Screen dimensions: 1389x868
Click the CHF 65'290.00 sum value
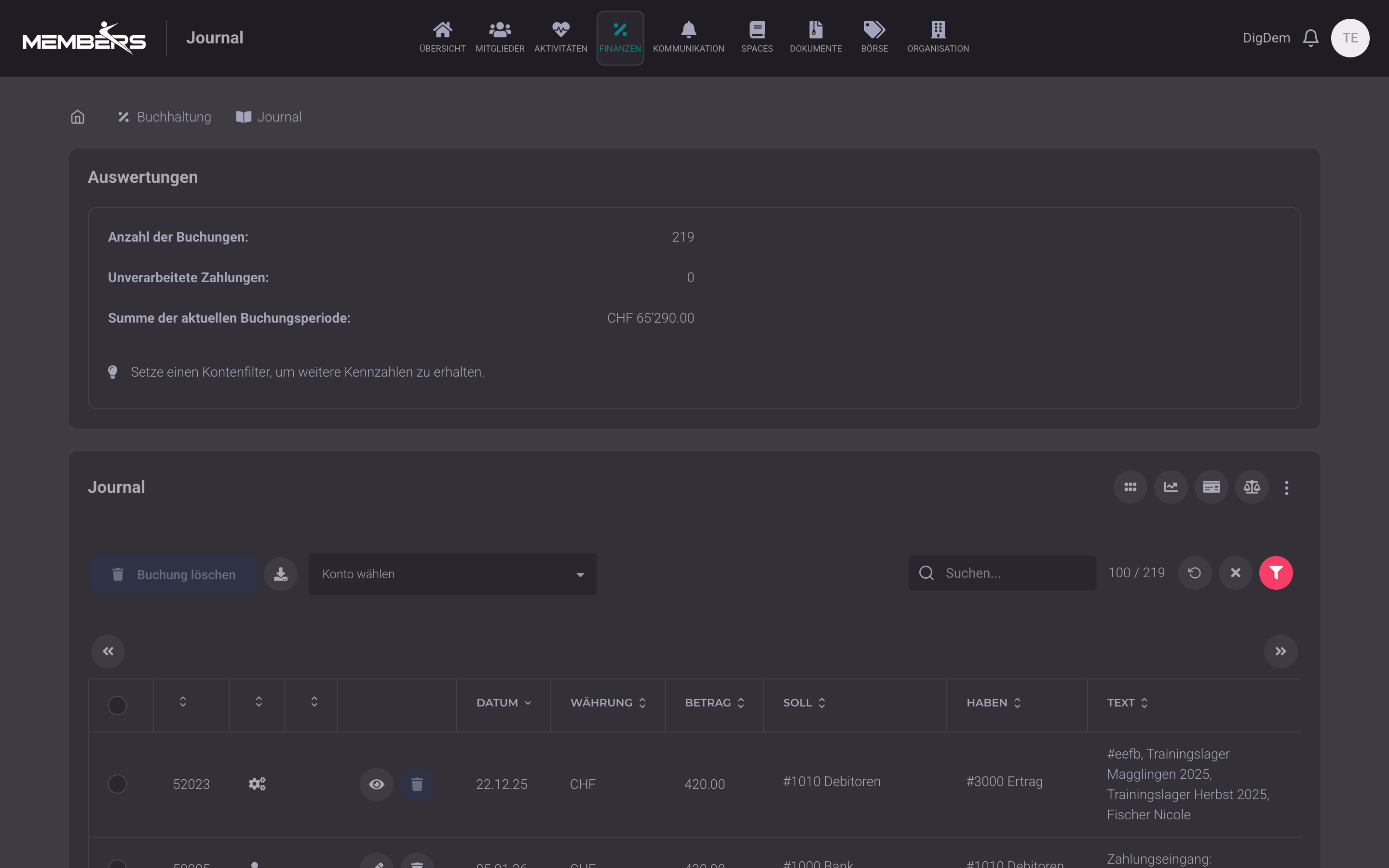click(x=651, y=318)
